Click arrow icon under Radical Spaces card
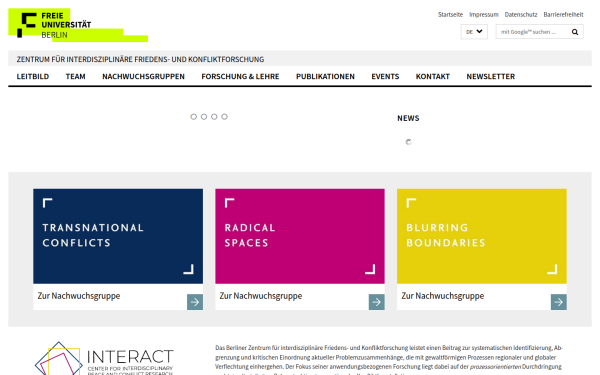This screenshot has height=375, width=600. [377, 302]
